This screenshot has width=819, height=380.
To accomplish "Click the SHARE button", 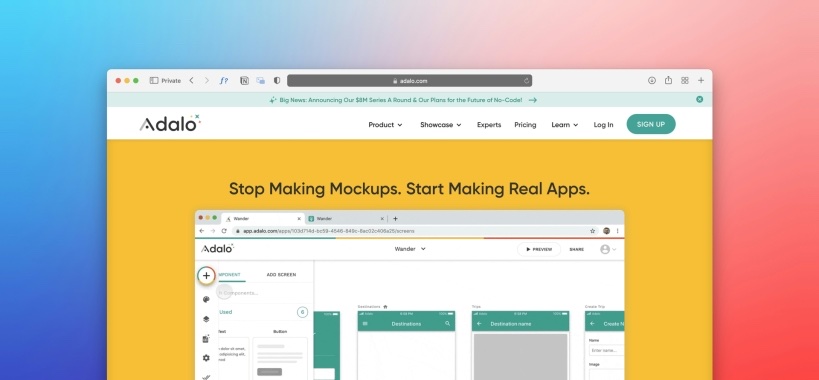I will pos(577,250).
